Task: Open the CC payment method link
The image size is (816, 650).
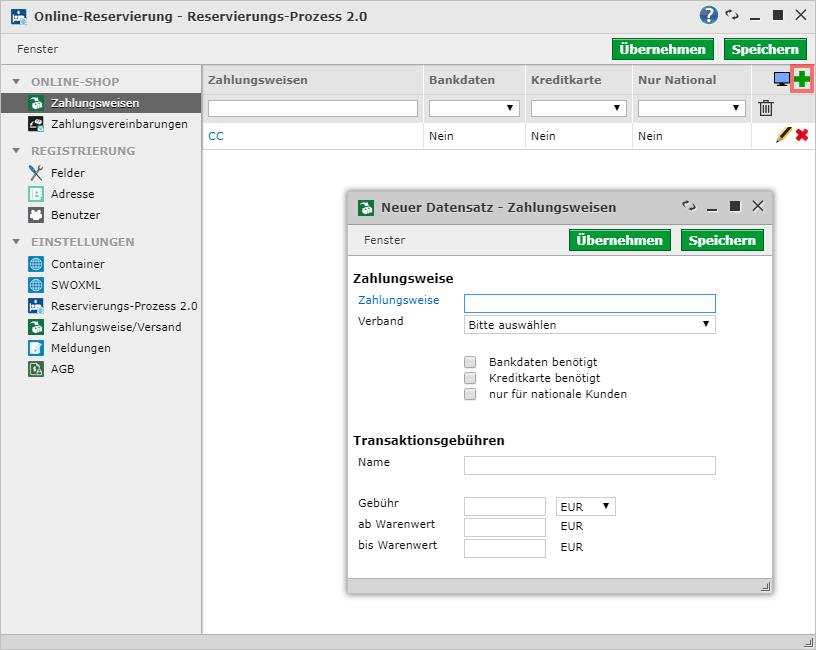Action: 216,136
